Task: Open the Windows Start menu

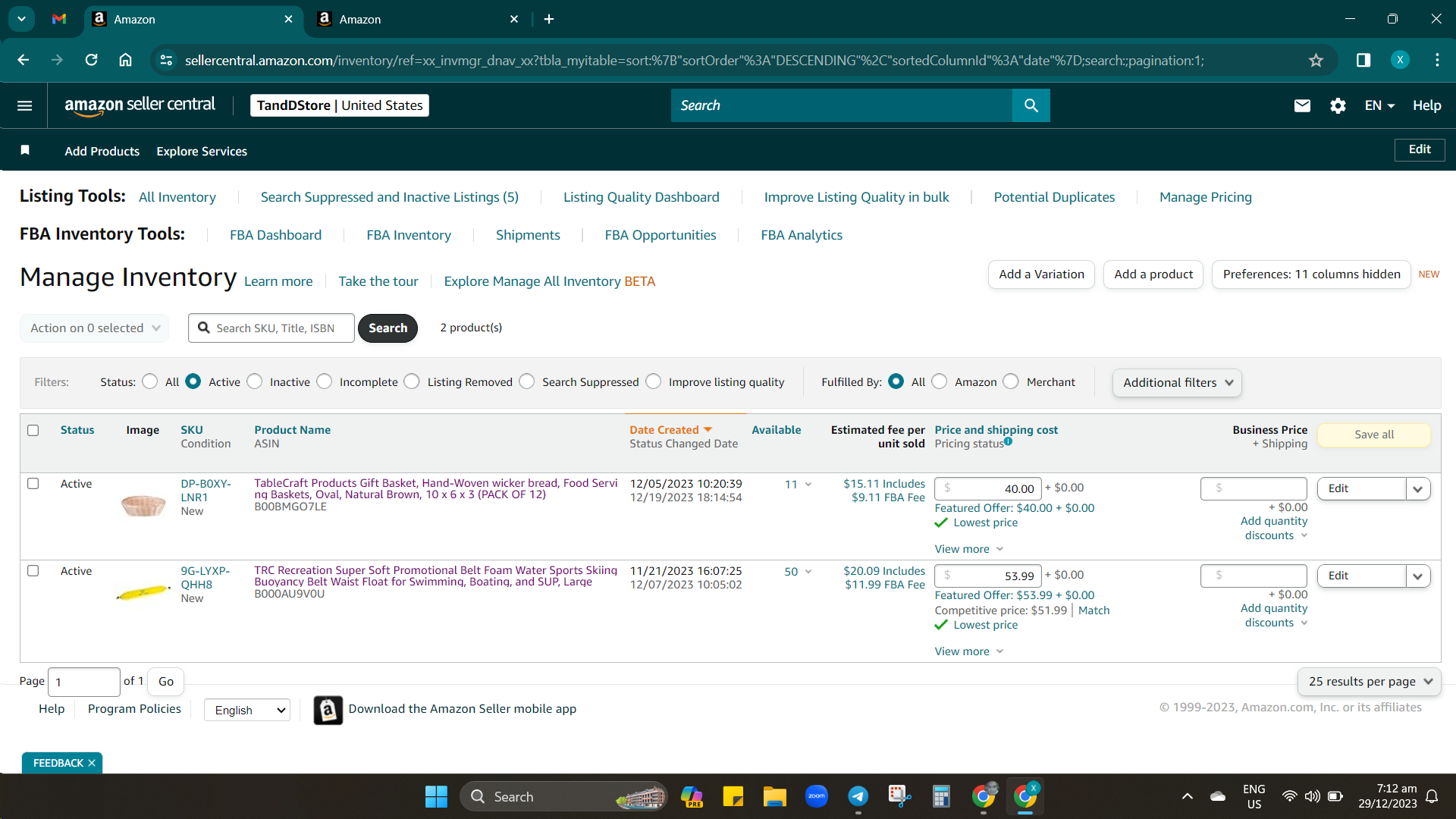Action: click(x=436, y=797)
